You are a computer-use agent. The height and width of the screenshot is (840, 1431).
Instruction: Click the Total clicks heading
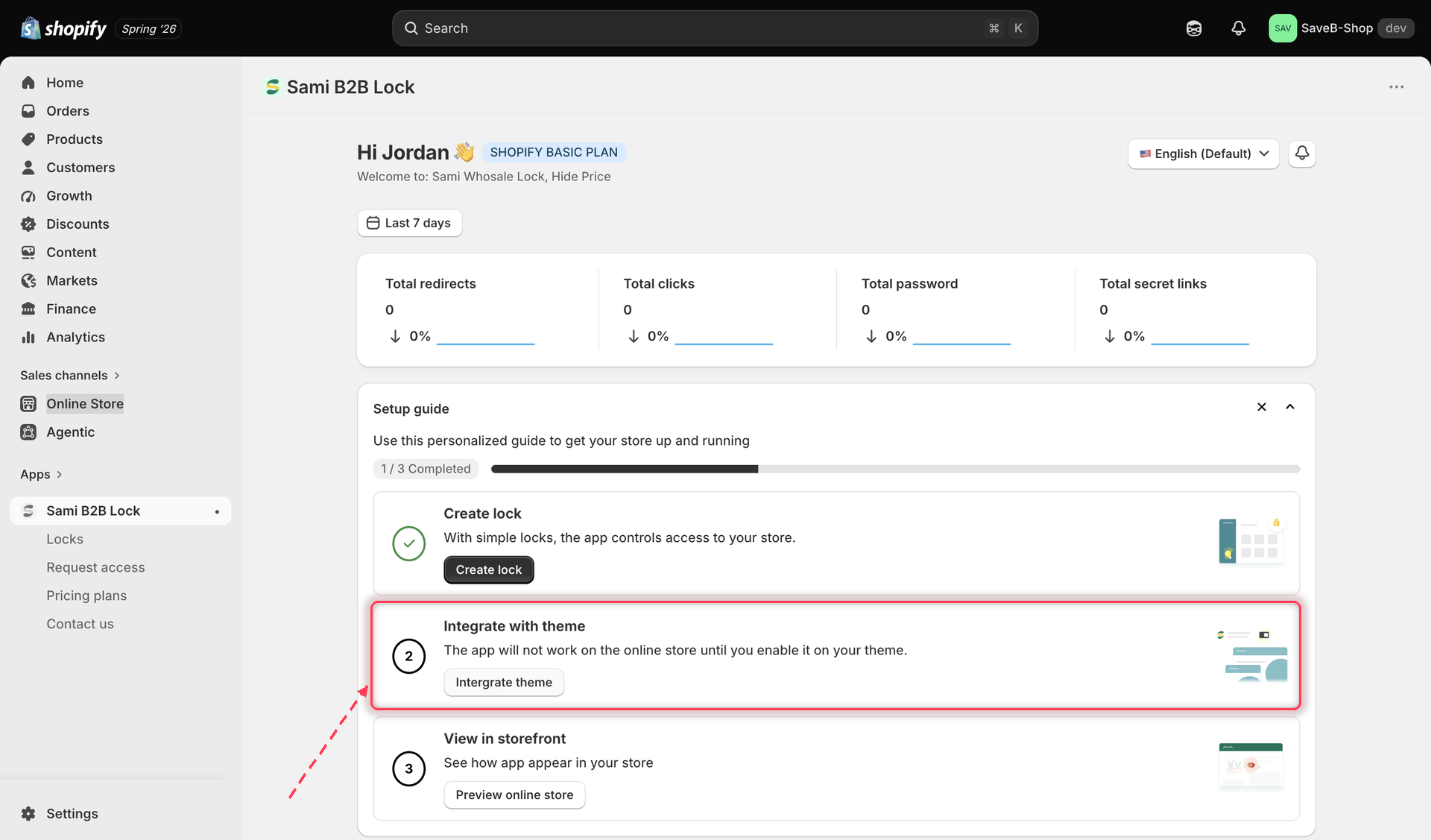pyautogui.click(x=659, y=284)
